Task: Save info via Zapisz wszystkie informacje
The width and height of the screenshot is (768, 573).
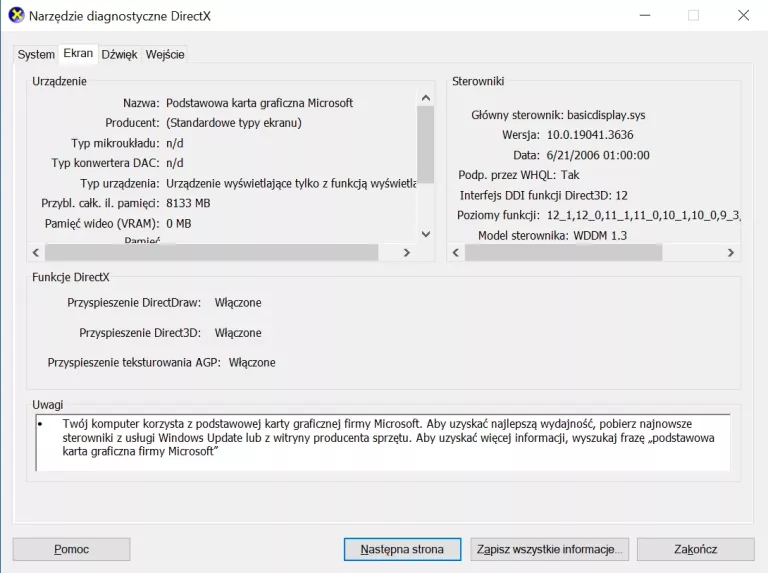Action: 550,549
